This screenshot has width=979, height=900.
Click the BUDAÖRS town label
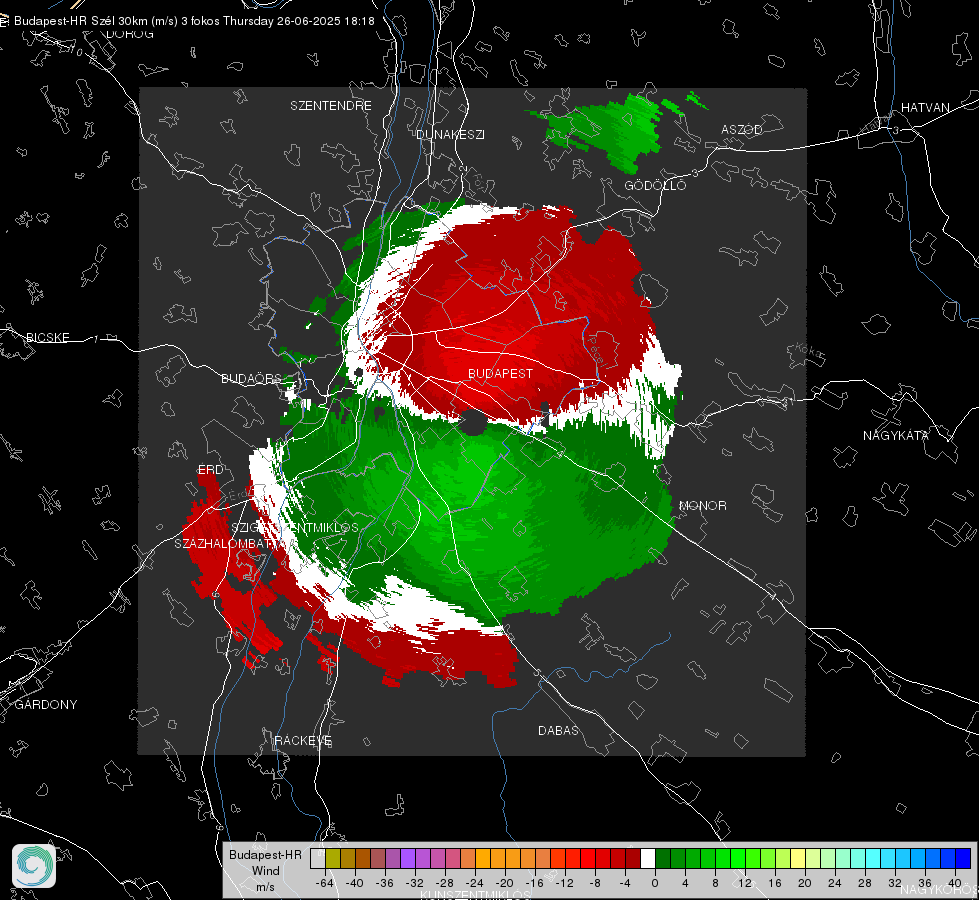pos(252,378)
